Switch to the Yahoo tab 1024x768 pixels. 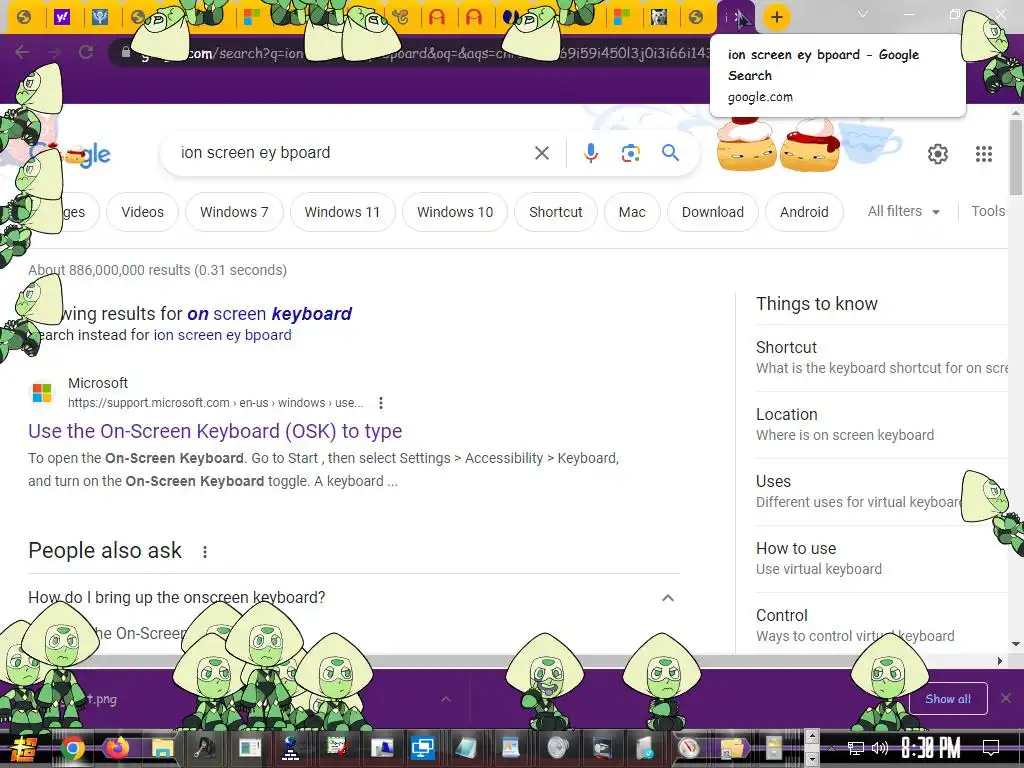click(62, 17)
